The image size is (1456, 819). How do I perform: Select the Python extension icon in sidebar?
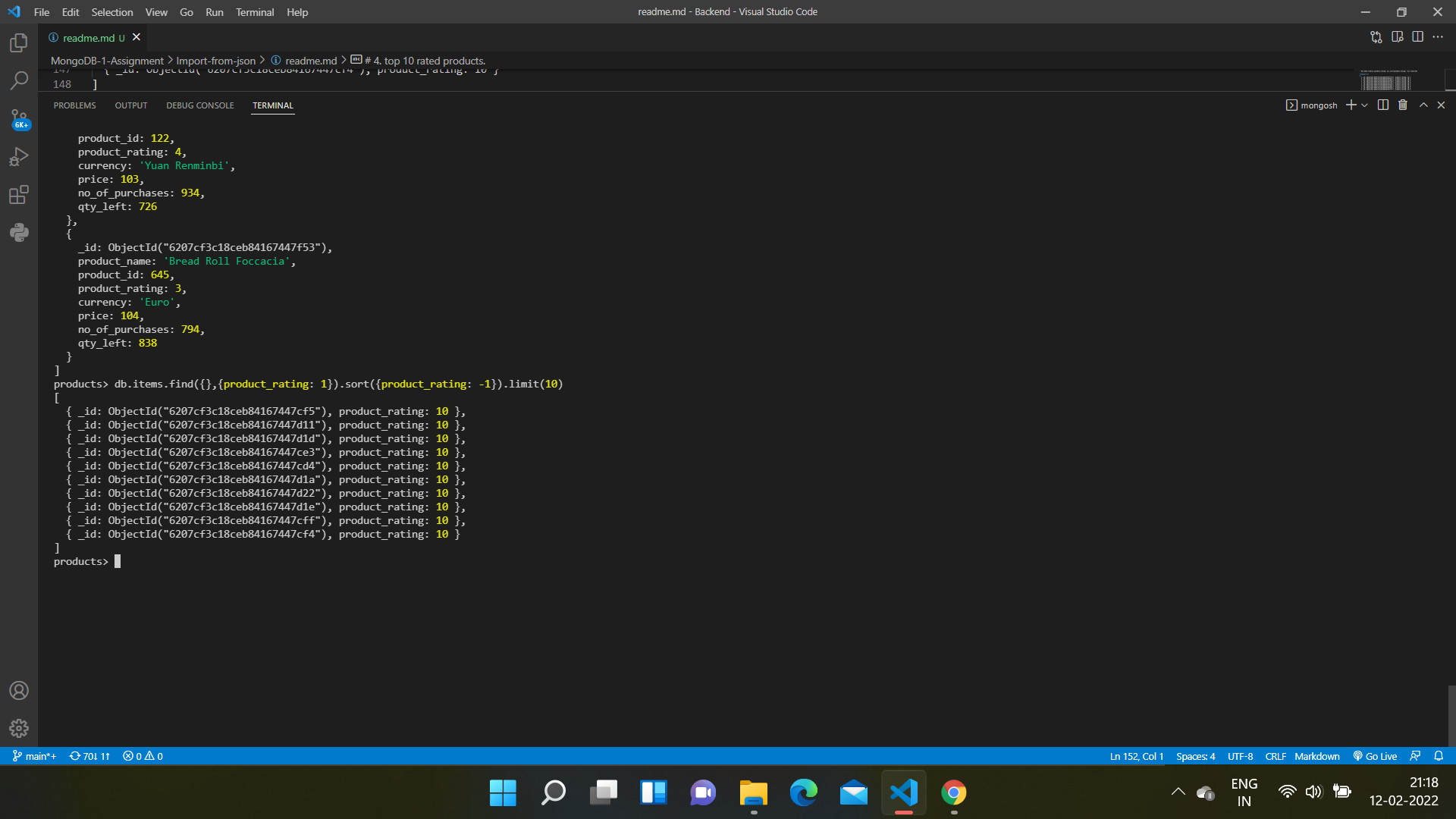pos(18,232)
